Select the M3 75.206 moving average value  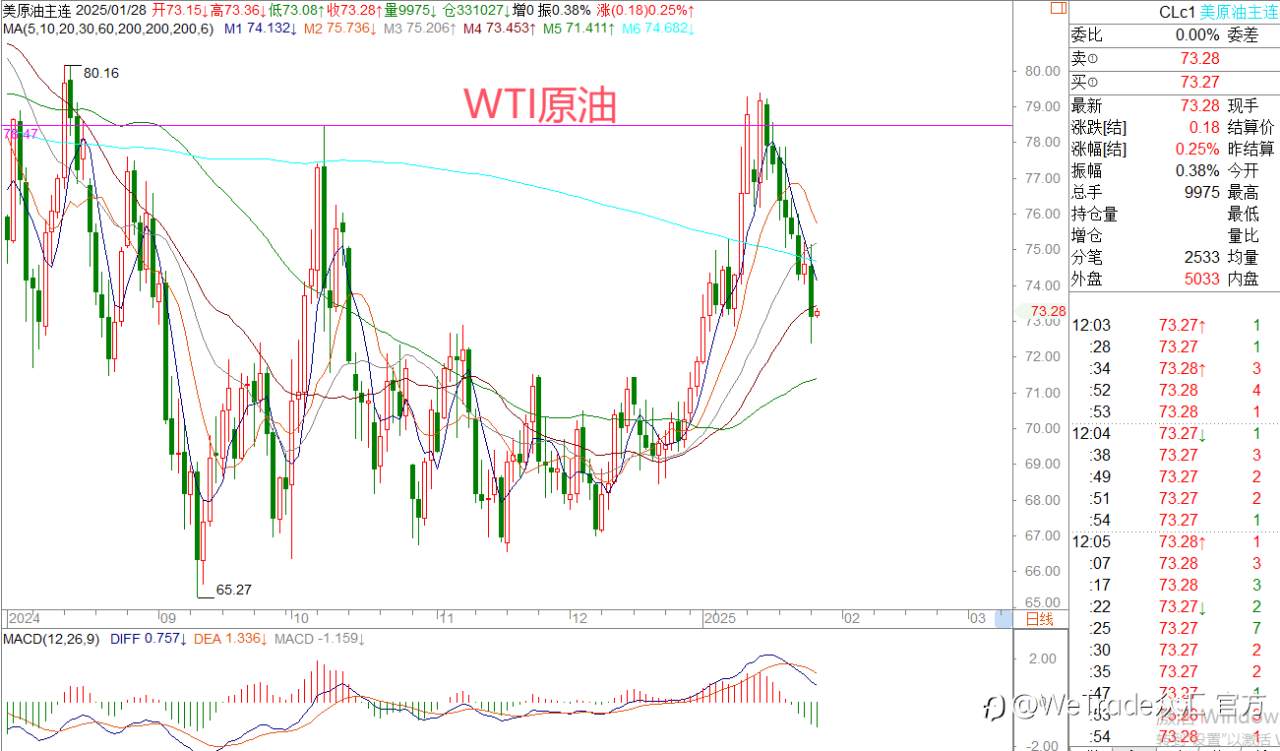[x=419, y=29]
